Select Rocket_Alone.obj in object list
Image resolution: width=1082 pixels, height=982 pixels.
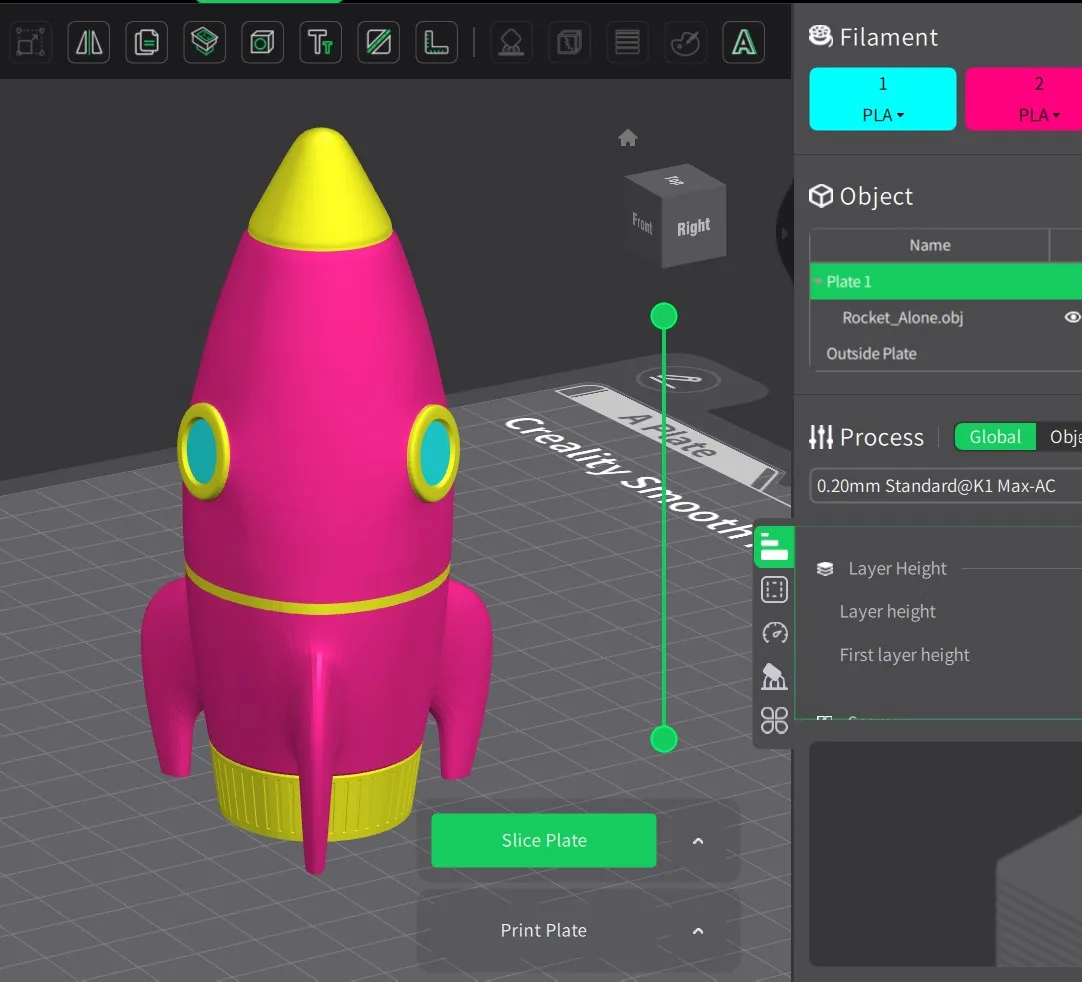(x=903, y=317)
